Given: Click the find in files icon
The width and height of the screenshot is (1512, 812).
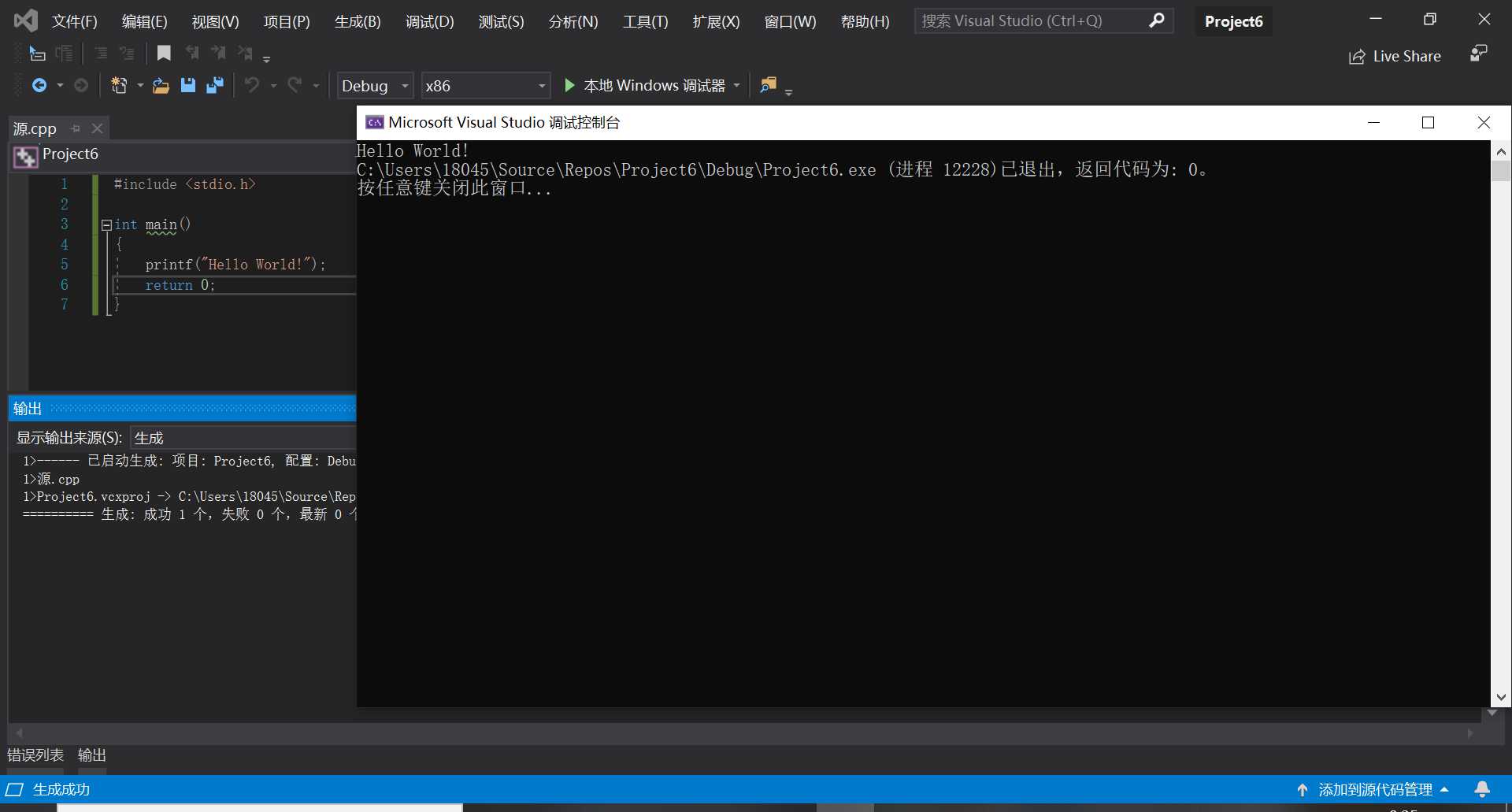Looking at the screenshot, I should (769, 84).
